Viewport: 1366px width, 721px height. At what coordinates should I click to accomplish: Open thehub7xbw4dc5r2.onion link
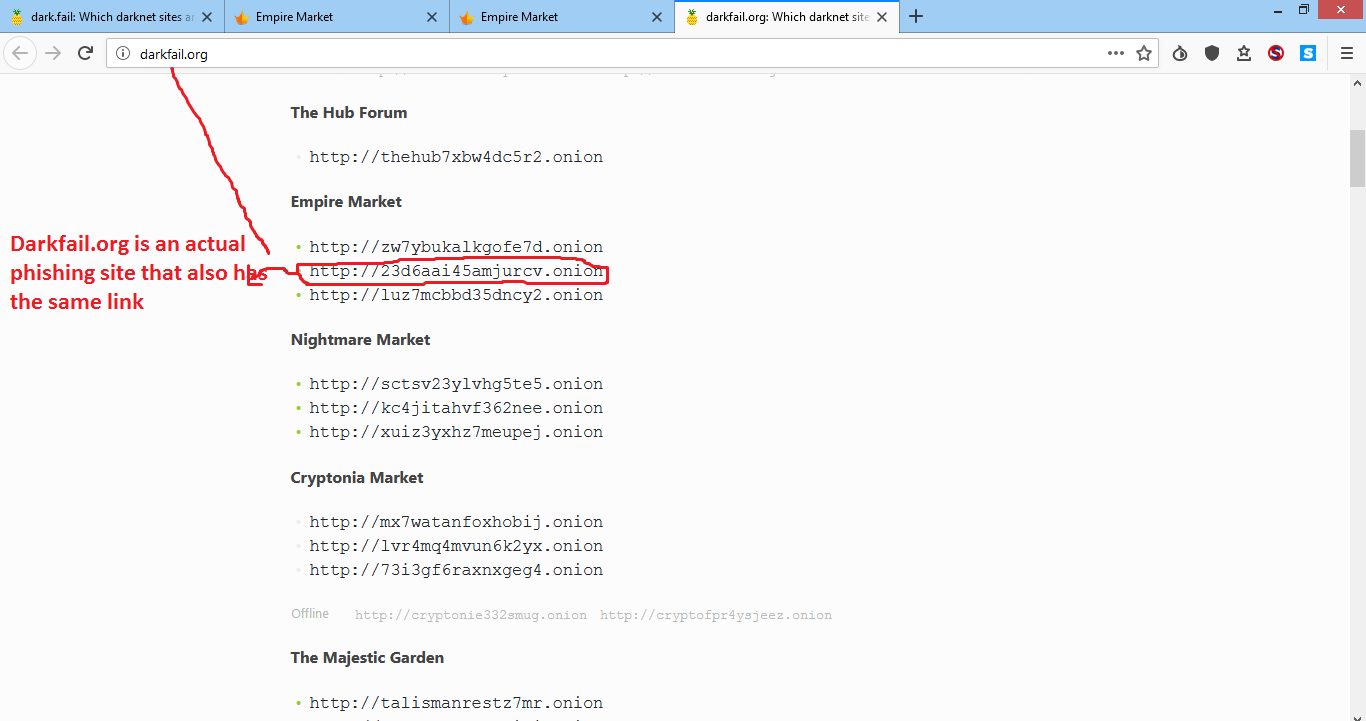point(456,157)
